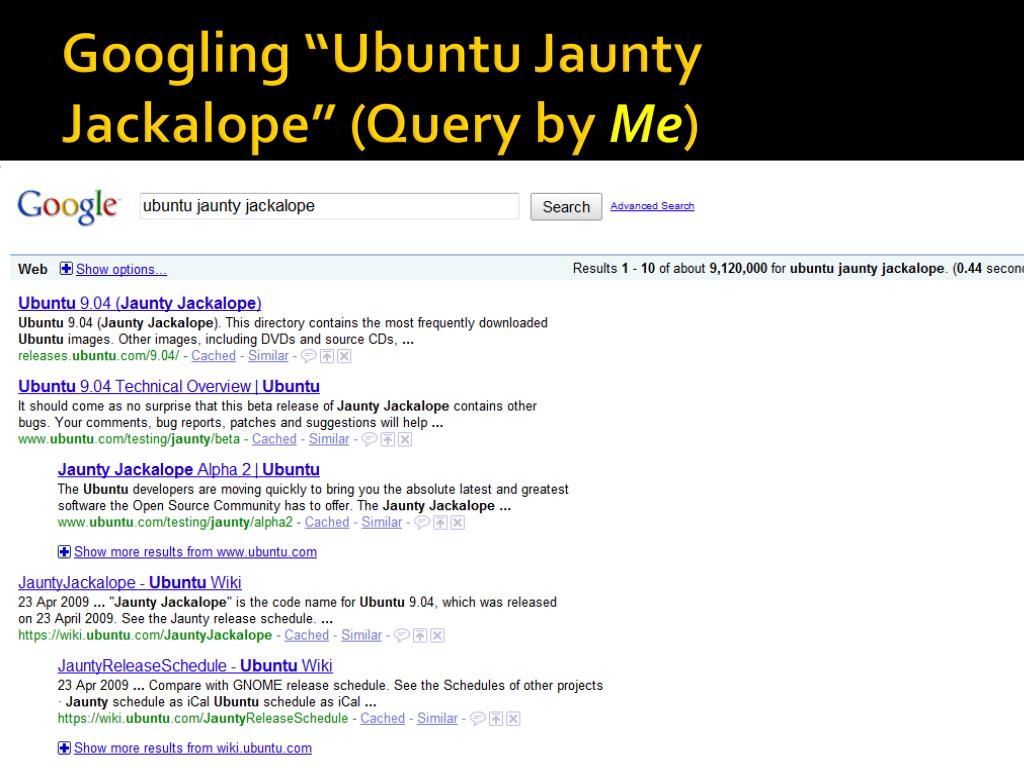Expand more results from wiki.ubuntu.com plus icon
Image resolution: width=1024 pixels, height=768 pixels.
[64, 748]
